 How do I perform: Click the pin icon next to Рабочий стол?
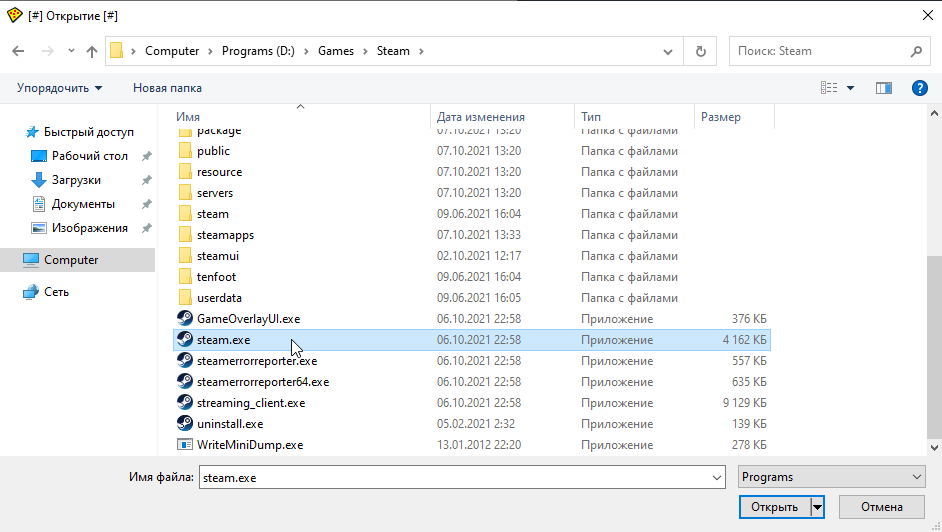tap(146, 156)
